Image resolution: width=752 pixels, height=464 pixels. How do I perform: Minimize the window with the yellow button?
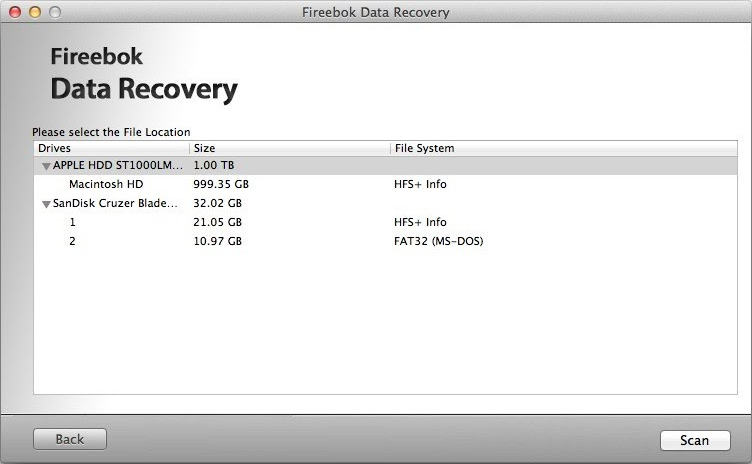(35, 12)
